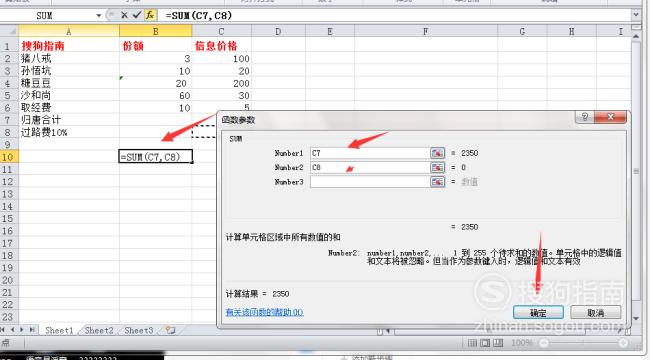Switch to Page Layout view in the status bar

click(x=485, y=343)
